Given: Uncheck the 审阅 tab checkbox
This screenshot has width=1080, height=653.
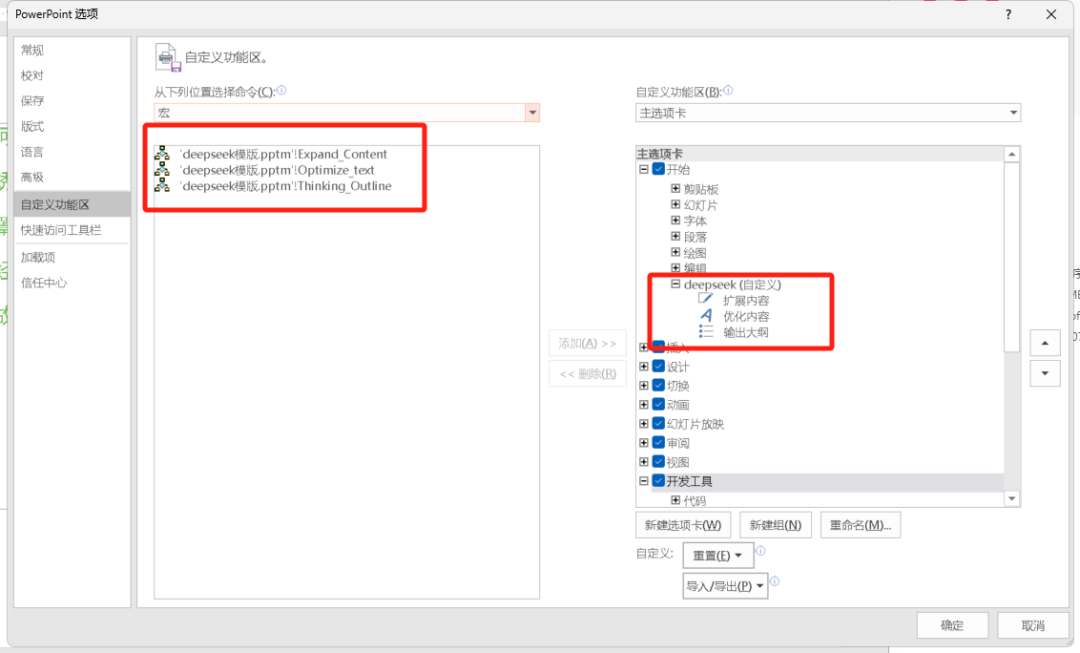Looking at the screenshot, I should [x=658, y=442].
